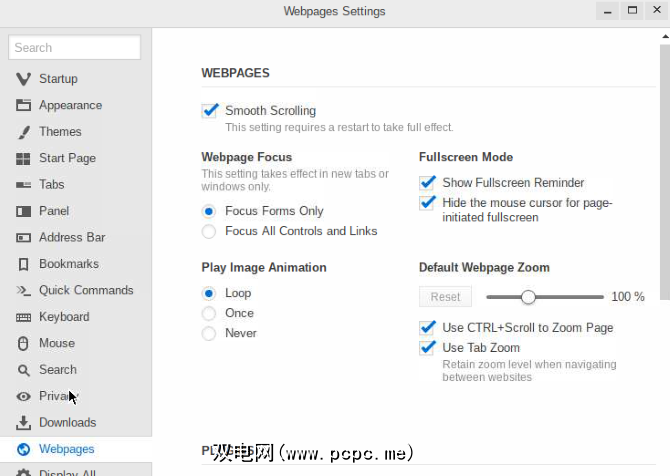Disable the Smooth Scrolling checkbox
670x476 pixels.
point(210,111)
